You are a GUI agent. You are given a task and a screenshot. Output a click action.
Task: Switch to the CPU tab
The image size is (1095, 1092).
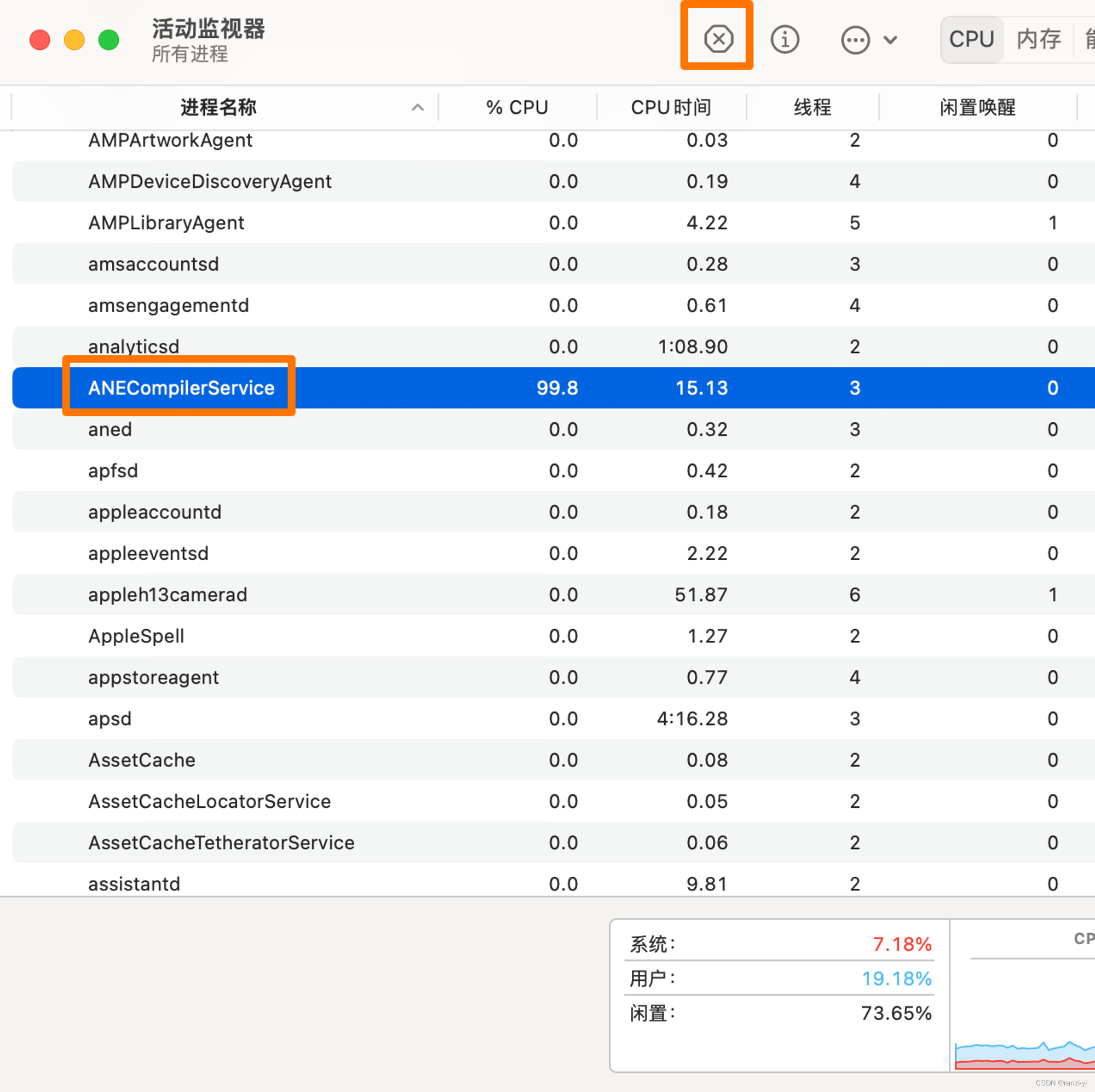[x=971, y=39]
